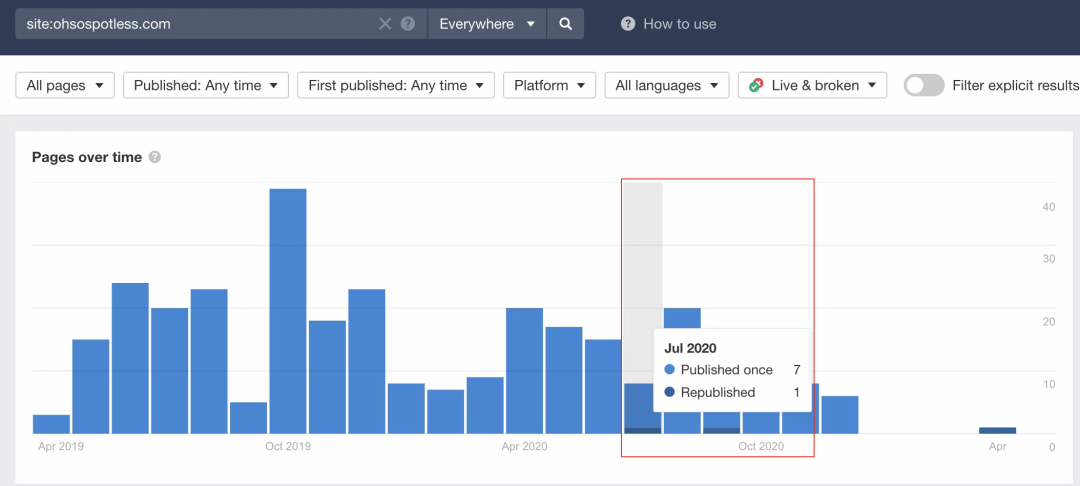Click the Apr 2020 axis label
Image resolution: width=1080 pixels, height=486 pixels.
point(524,446)
